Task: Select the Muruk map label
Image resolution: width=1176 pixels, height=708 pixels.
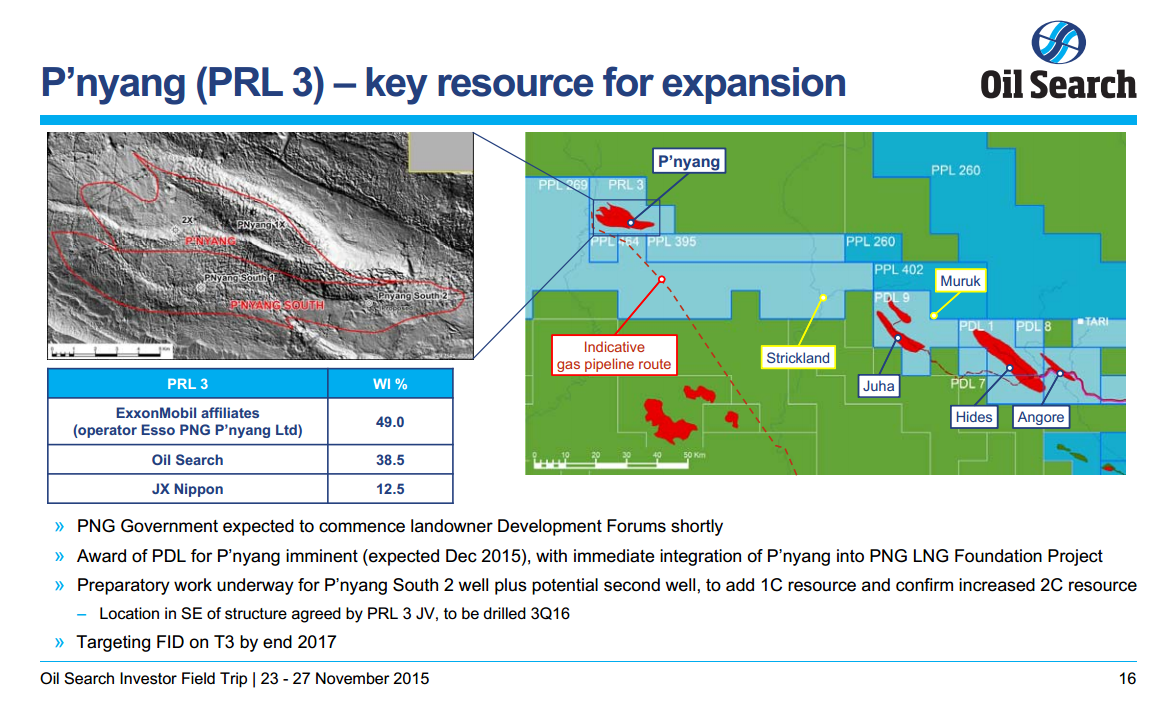Action: click(x=960, y=280)
